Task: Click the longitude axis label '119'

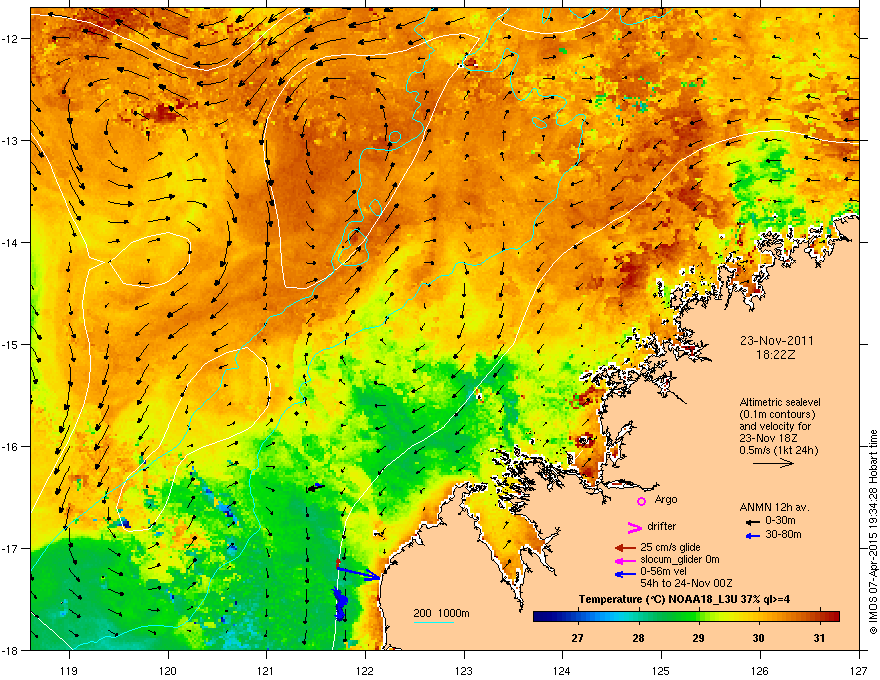Action: [69, 670]
